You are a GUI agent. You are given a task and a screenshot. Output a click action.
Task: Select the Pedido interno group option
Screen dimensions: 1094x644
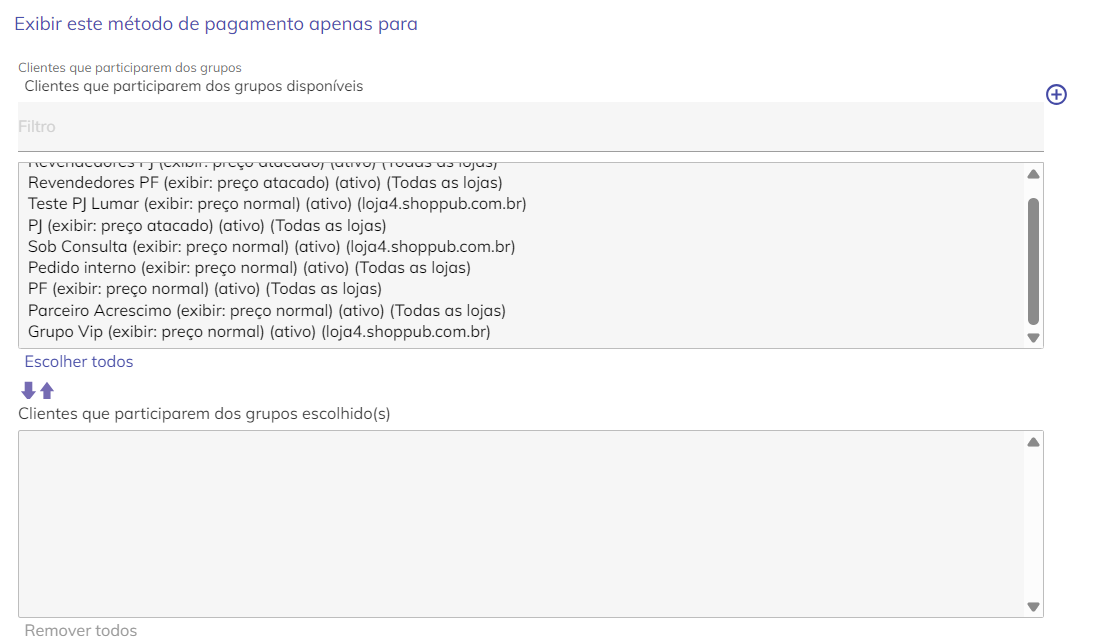click(249, 268)
